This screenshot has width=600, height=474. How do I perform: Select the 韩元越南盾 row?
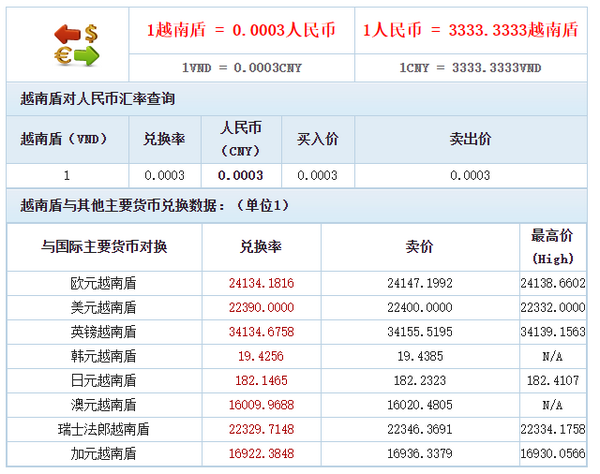(104, 357)
